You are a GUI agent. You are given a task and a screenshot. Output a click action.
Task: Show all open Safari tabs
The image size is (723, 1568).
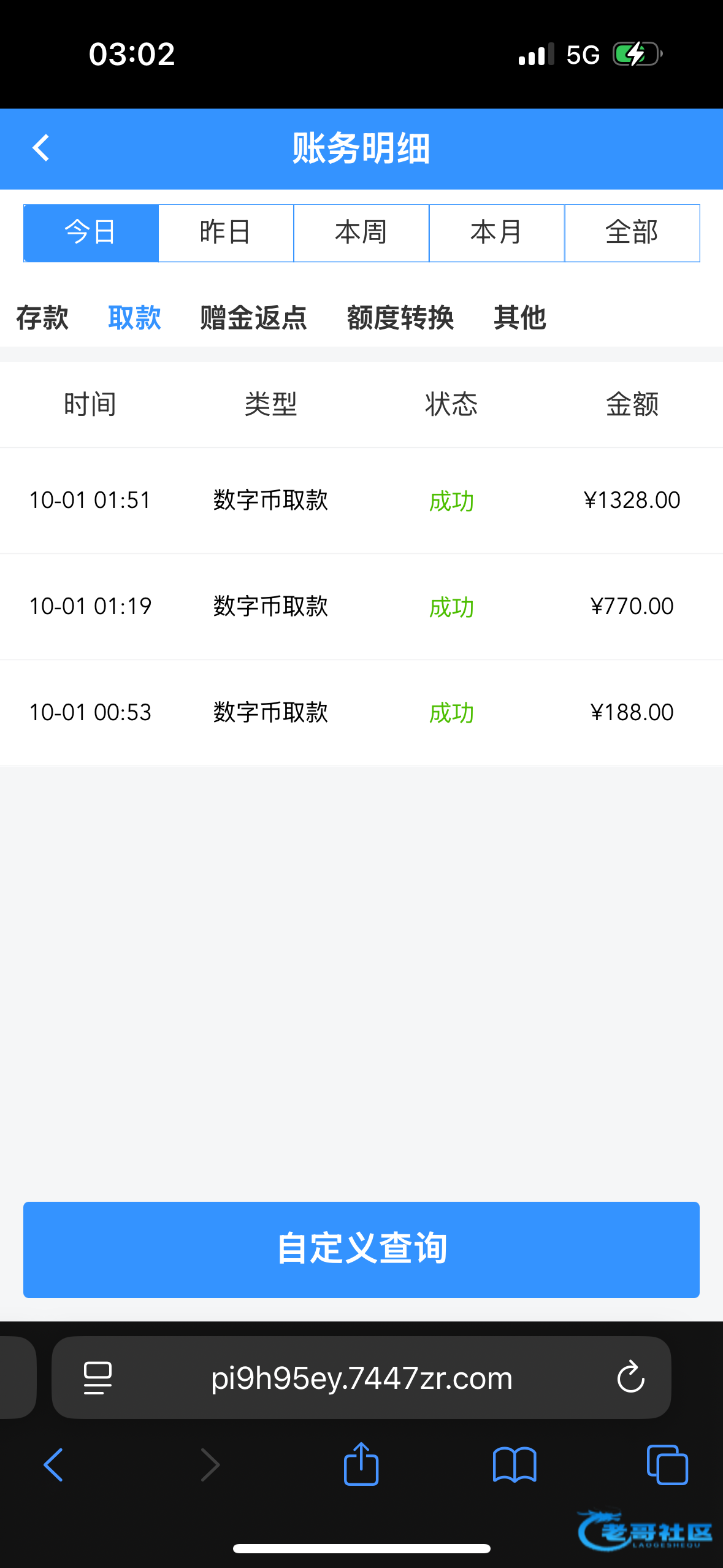pos(667,1465)
